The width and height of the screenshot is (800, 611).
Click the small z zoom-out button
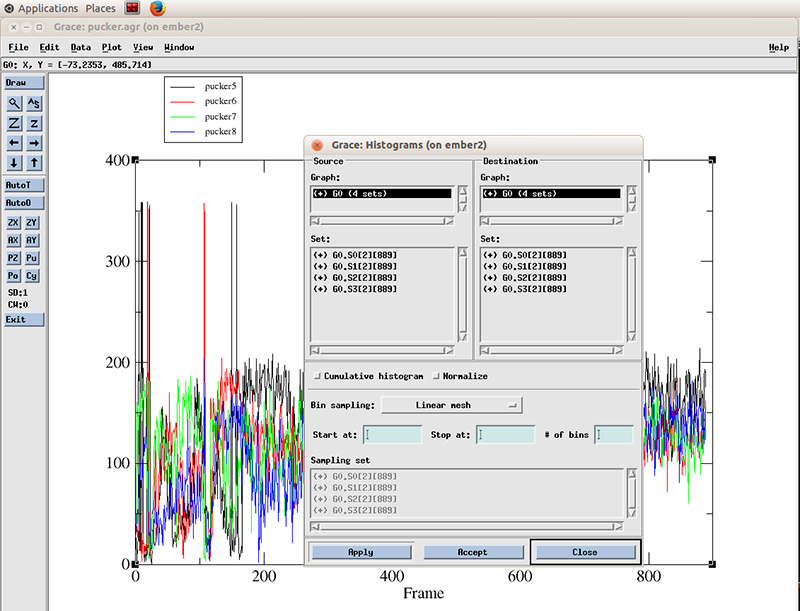click(x=34, y=123)
